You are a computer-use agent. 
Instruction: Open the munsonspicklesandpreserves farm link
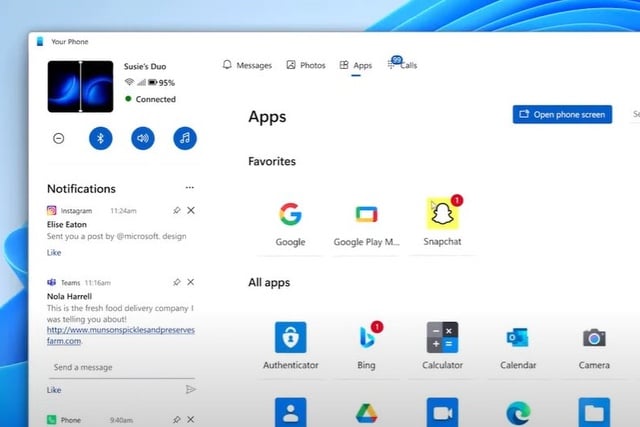click(x=120, y=335)
